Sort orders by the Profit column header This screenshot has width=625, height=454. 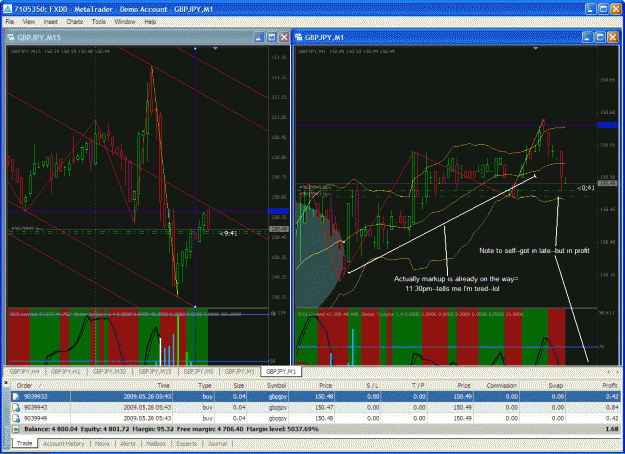pos(610,385)
